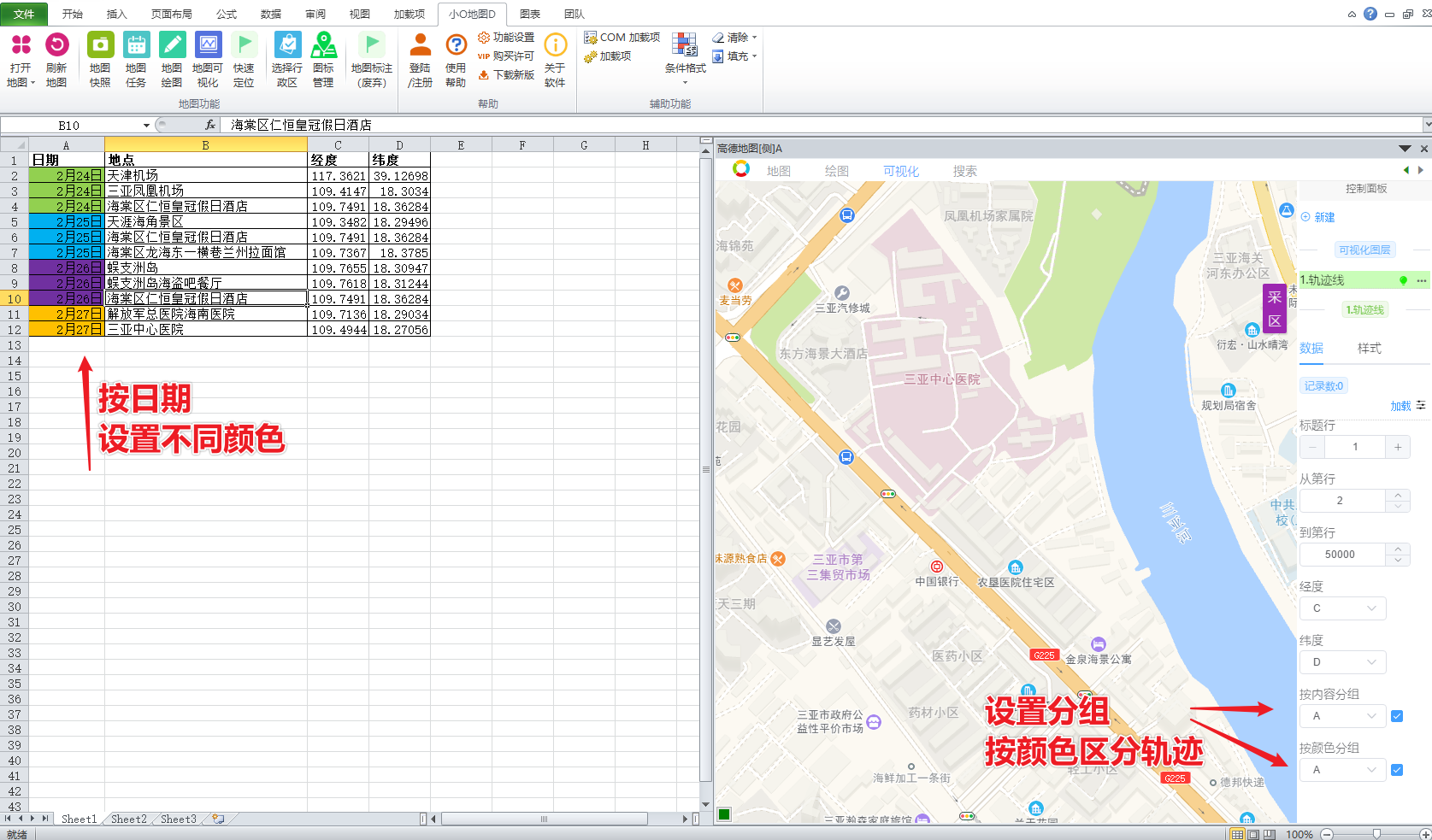The width and height of the screenshot is (1432, 840).
Task: Click the AMap logo in the map pane
Action: (x=741, y=169)
